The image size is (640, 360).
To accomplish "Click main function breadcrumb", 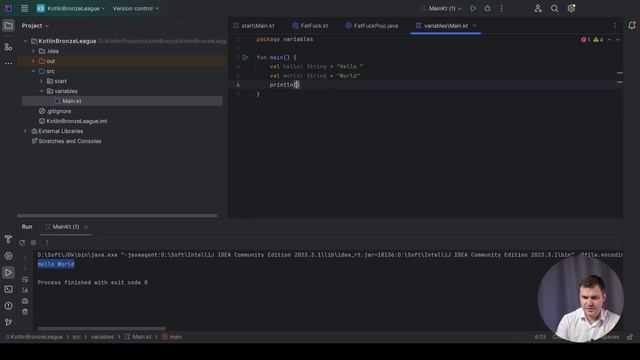I will click(172, 337).
